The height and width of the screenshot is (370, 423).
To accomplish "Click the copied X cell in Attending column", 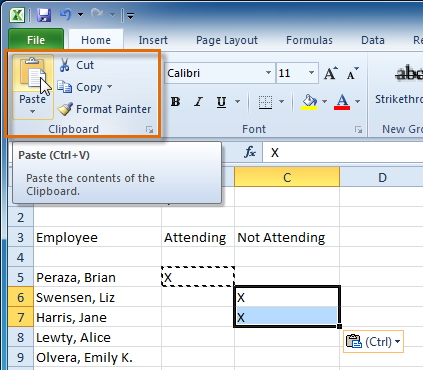I will pyautogui.click(x=198, y=277).
